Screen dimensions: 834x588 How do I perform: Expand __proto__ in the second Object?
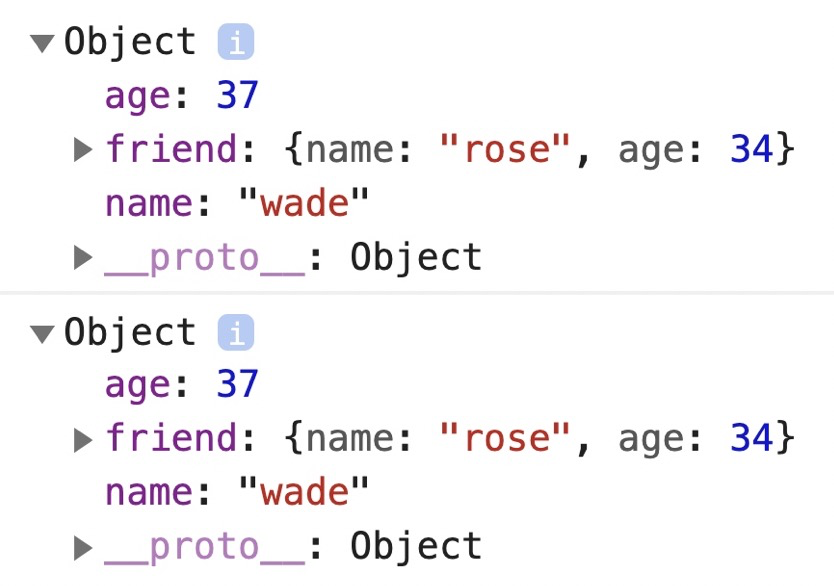[83, 548]
